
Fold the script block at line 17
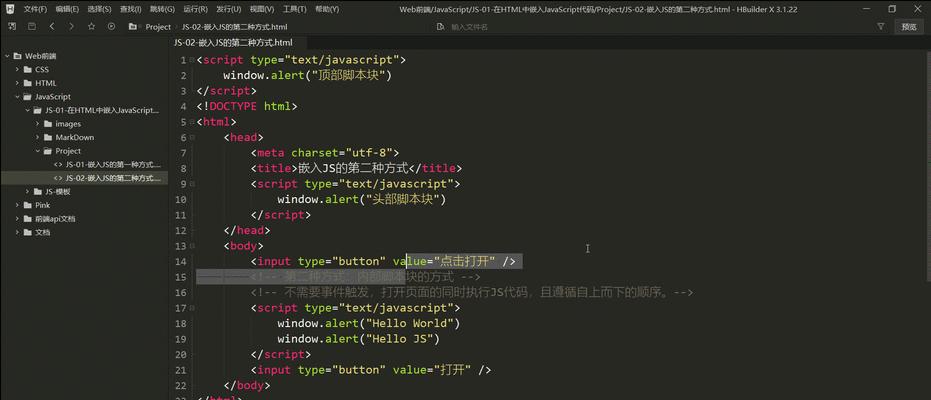[192, 308]
